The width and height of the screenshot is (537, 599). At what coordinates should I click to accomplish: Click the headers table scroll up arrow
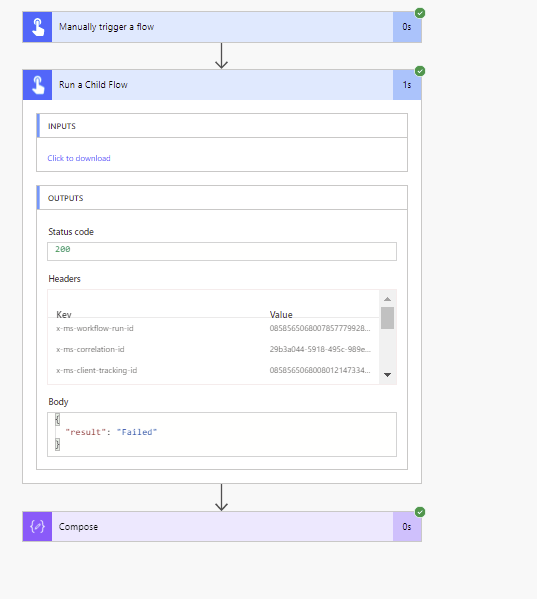point(387,299)
